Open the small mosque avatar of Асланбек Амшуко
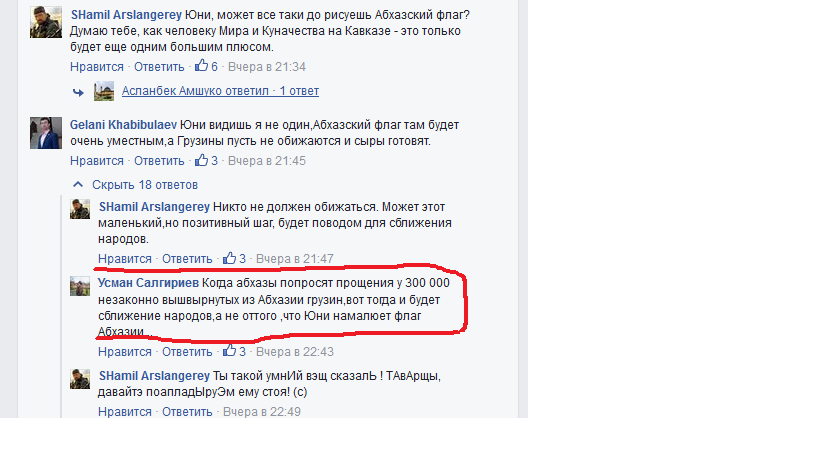Image resolution: width=819 pixels, height=460 pixels. 104,91
